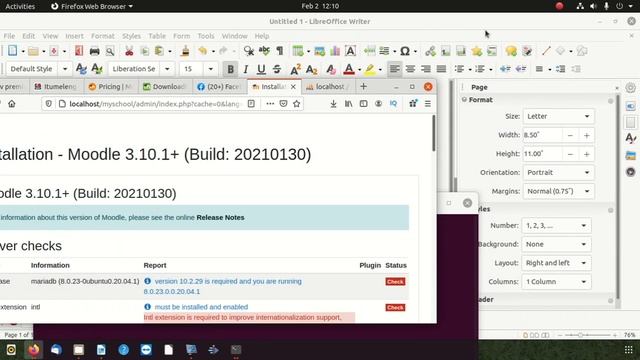
Task: Open paragraph style dropdown Default Style
Action: (65, 69)
